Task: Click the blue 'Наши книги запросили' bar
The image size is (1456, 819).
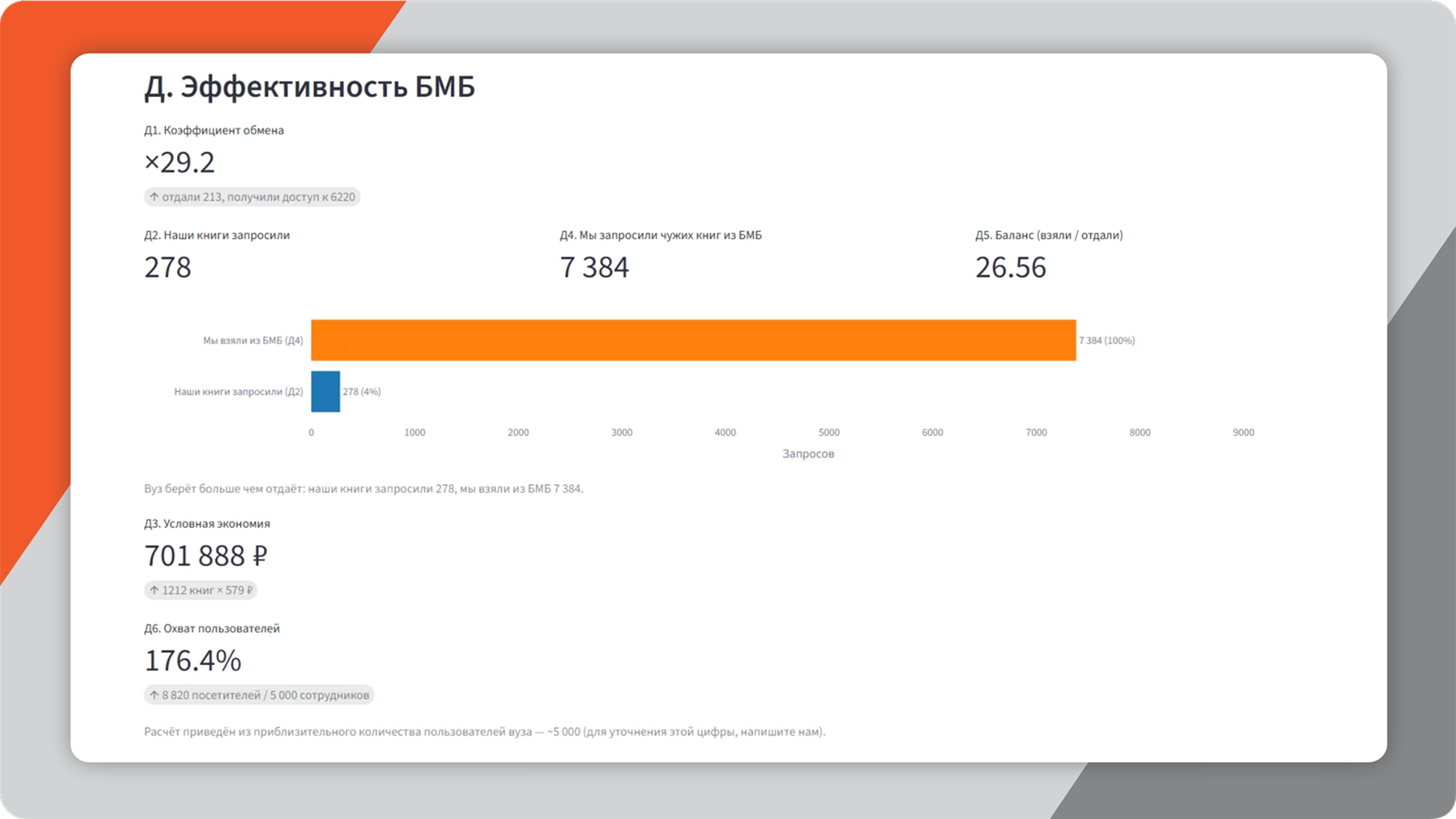Action: pyautogui.click(x=325, y=391)
